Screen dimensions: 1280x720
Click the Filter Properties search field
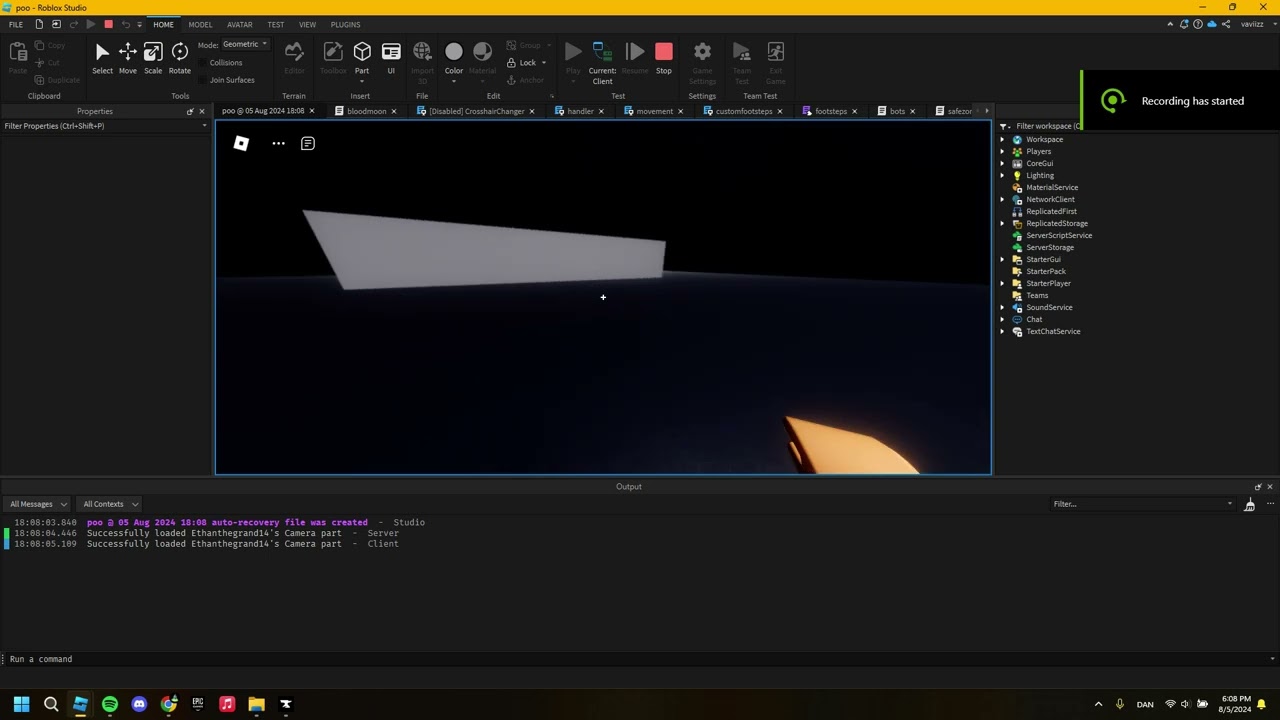(104, 126)
